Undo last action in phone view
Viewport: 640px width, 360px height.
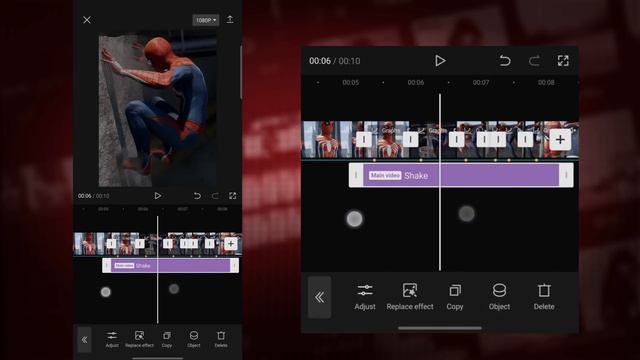point(197,196)
